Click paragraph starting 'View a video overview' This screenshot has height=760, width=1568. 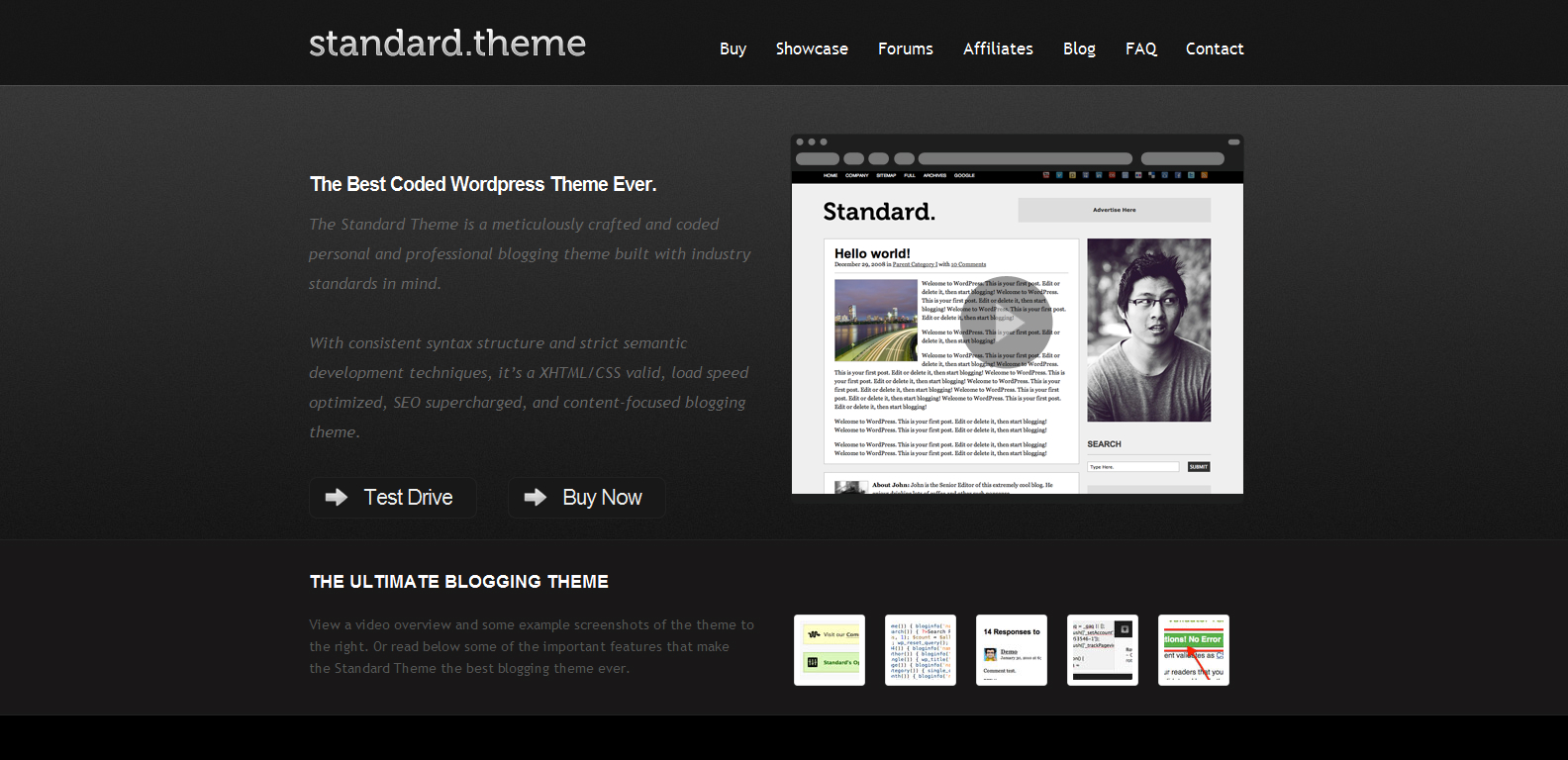click(532, 646)
